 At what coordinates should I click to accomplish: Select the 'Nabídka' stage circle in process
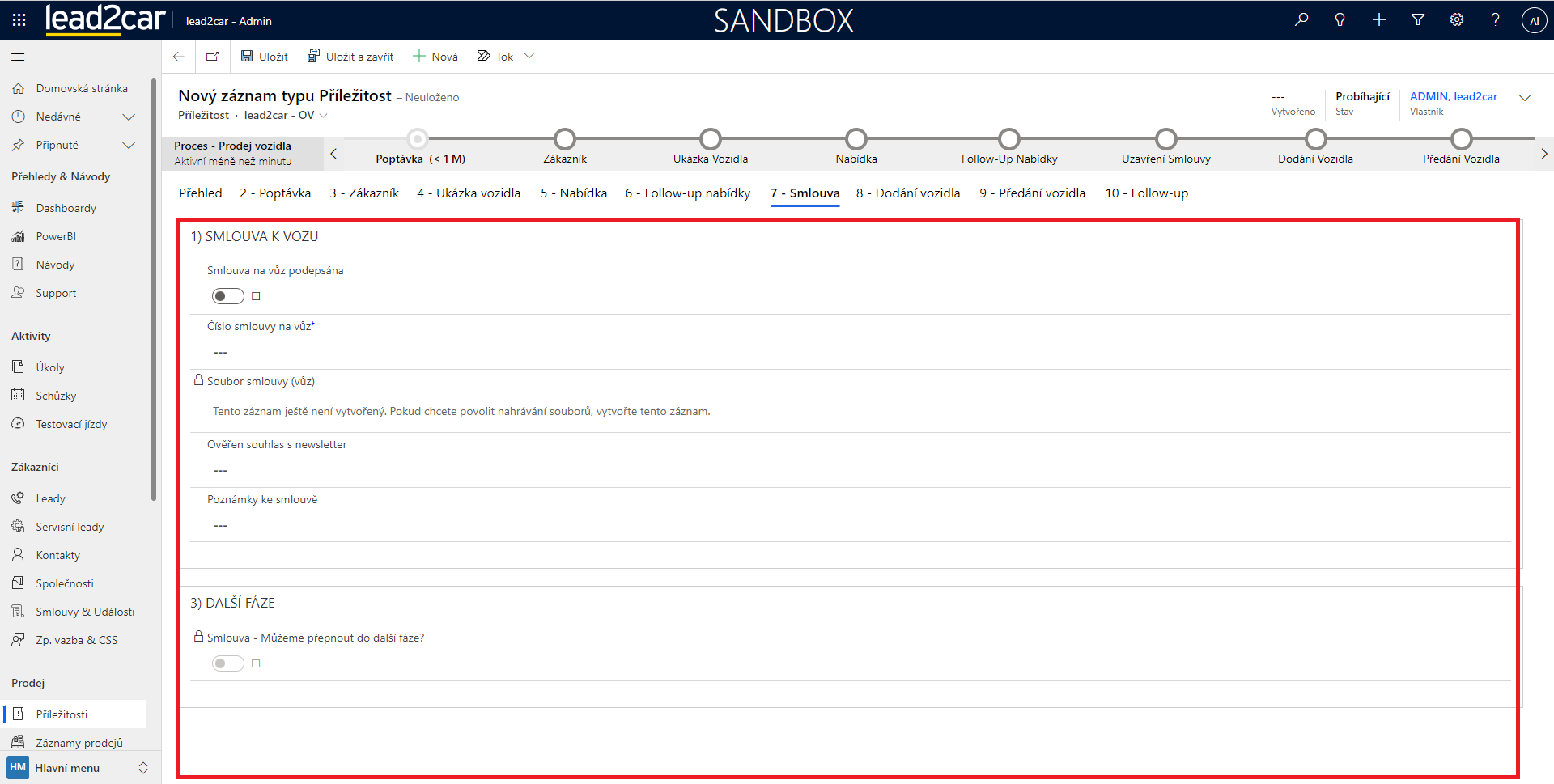point(856,139)
